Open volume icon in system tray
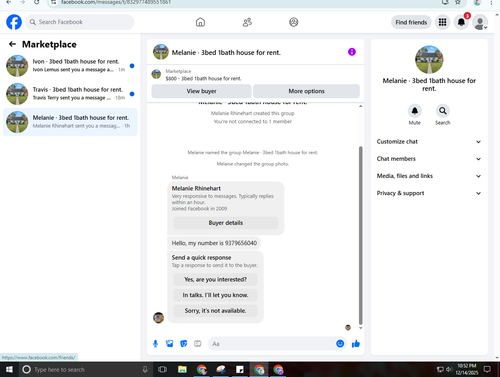500x377 pixels. click(x=449, y=369)
